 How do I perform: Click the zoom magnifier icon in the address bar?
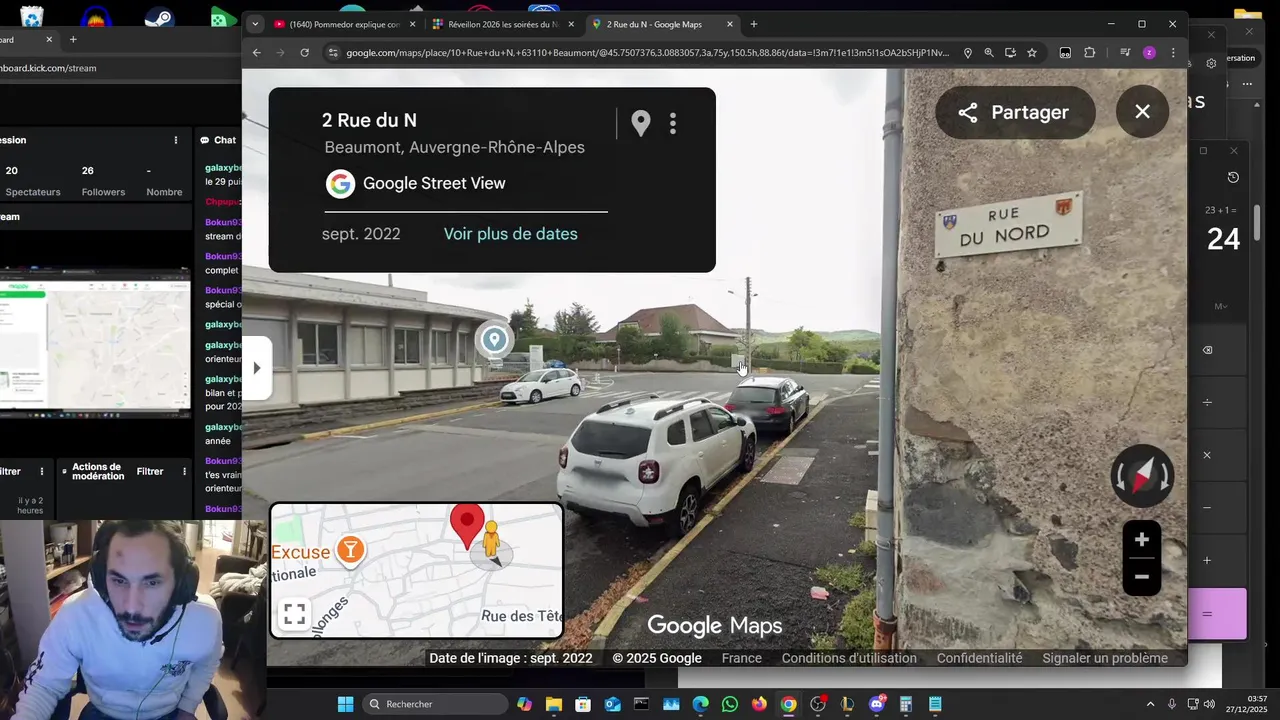[x=988, y=53]
